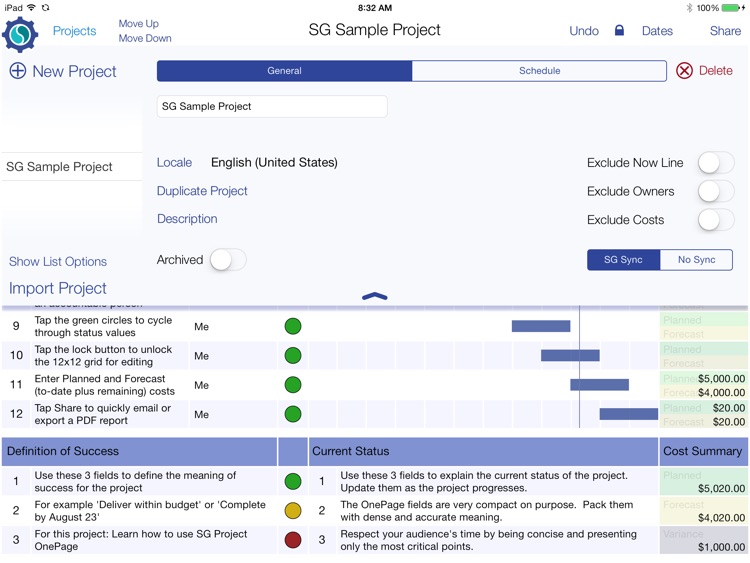The image size is (750, 563).
Task: Toggle the Archived switch
Action: point(228,260)
